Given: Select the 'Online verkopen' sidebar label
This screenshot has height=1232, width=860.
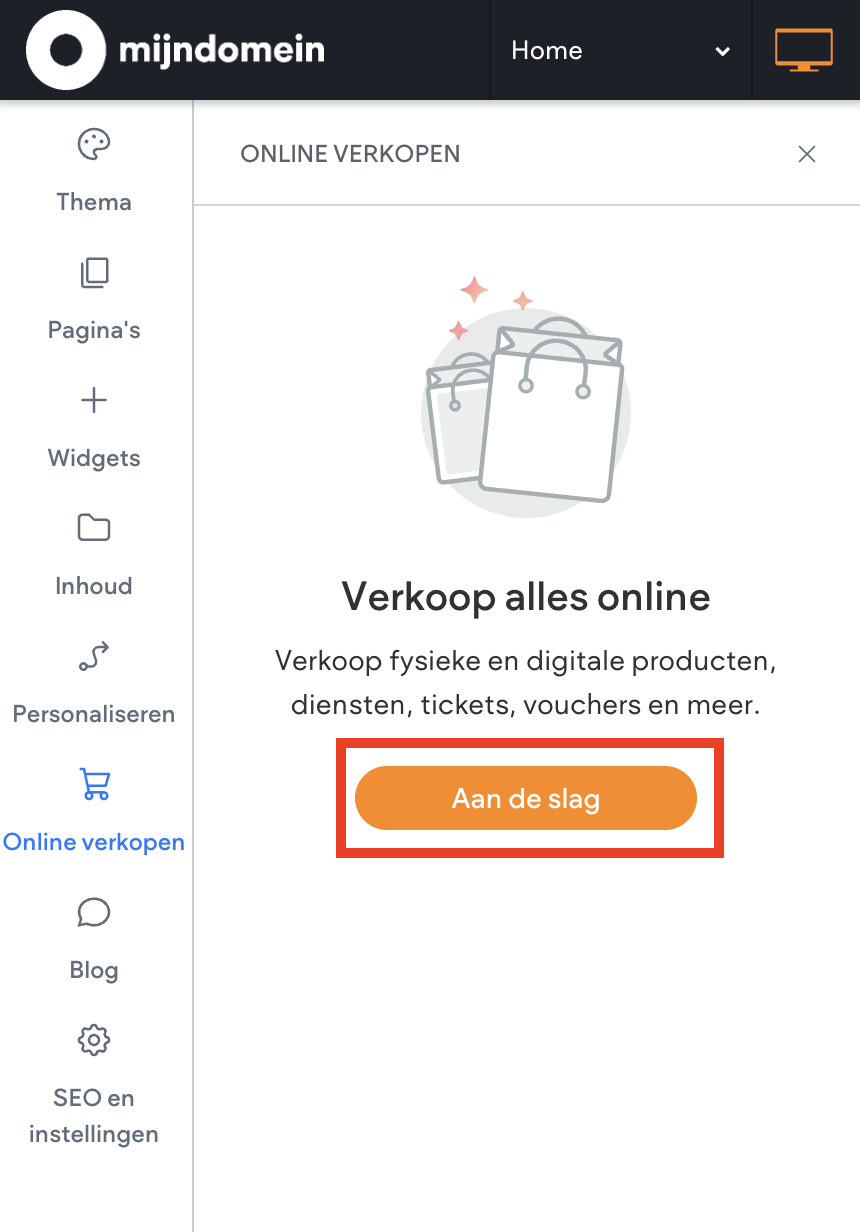Looking at the screenshot, I should point(94,842).
